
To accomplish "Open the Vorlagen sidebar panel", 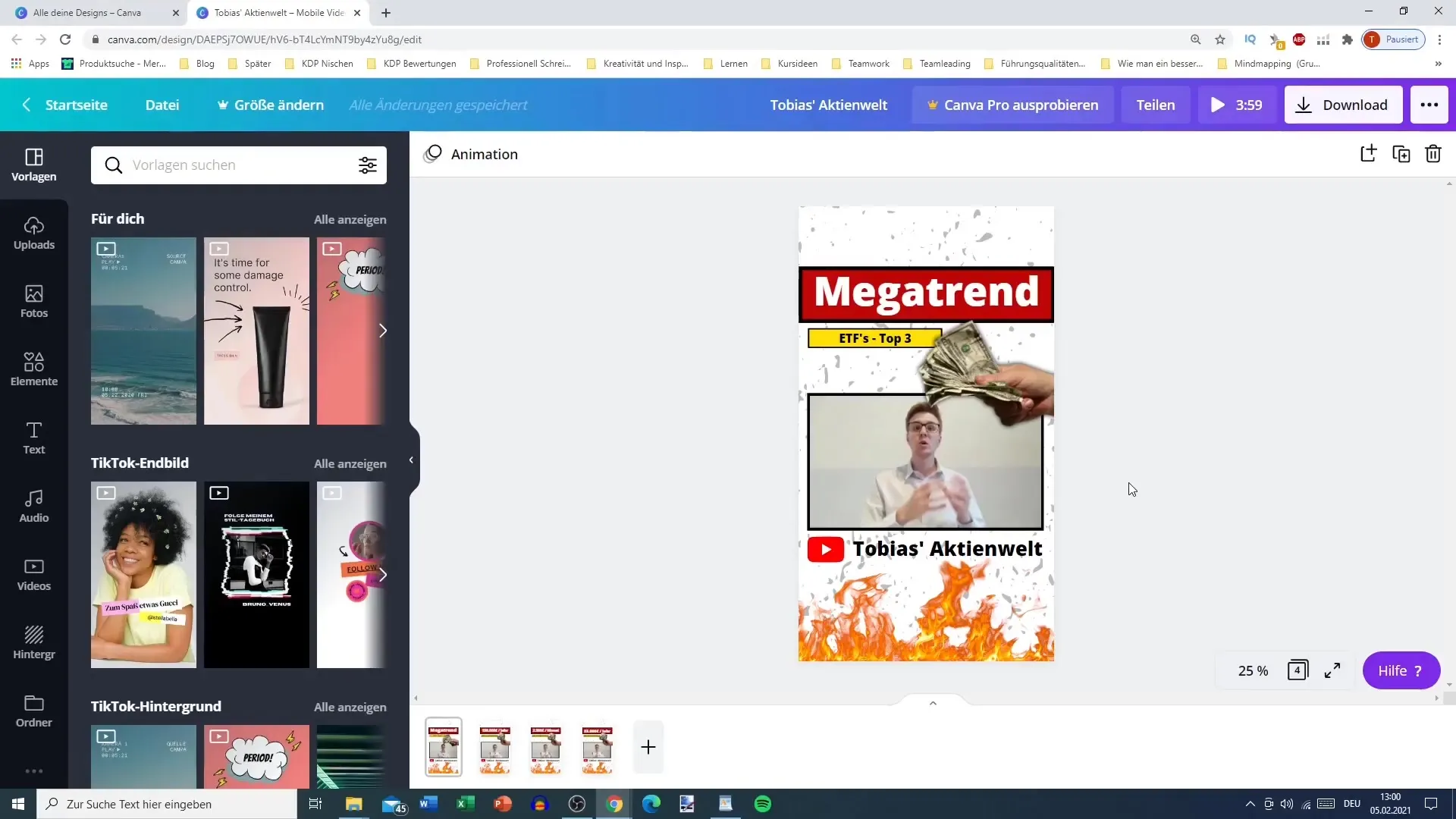I will [x=34, y=165].
